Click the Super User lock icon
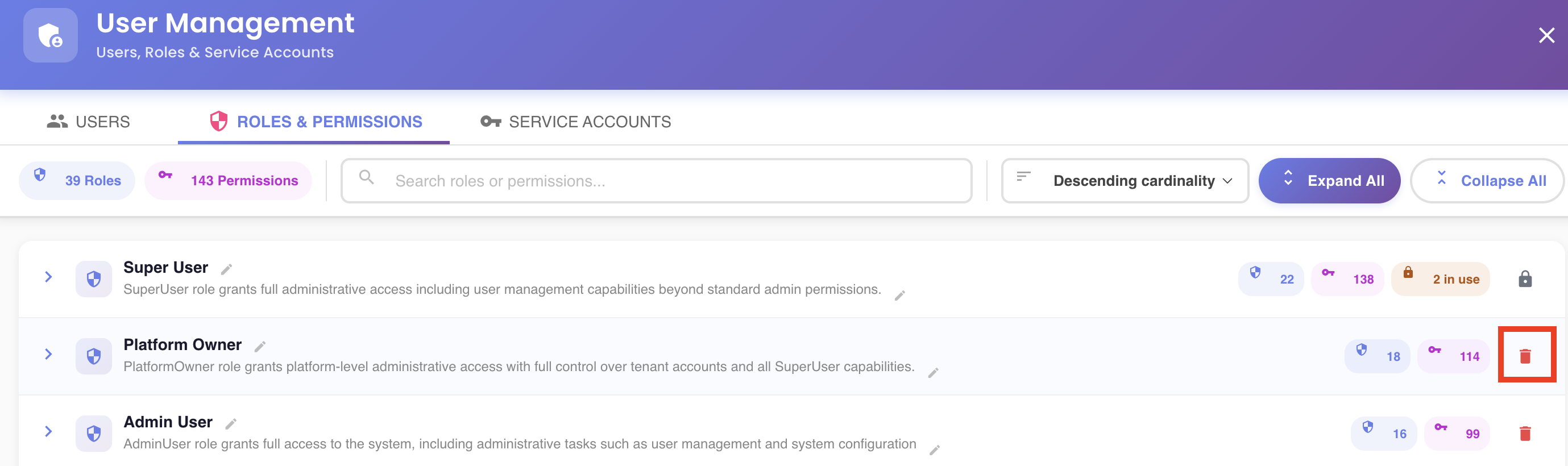1568x466 pixels. coord(1525,278)
